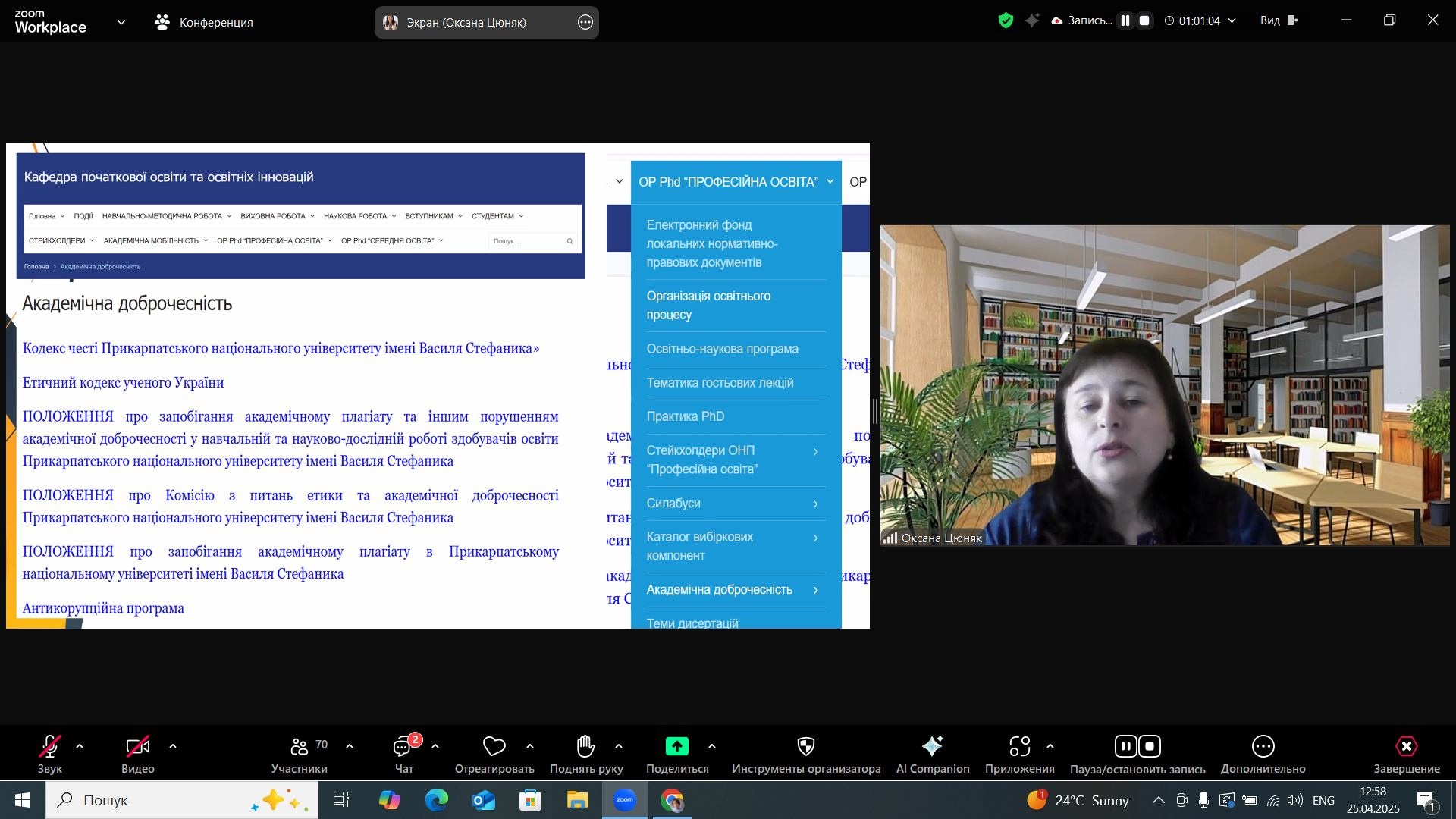Image resolution: width=1456 pixels, height=819 pixels.
Task: Select Оксана Цюняк video thumbnail
Action: (x=1165, y=385)
